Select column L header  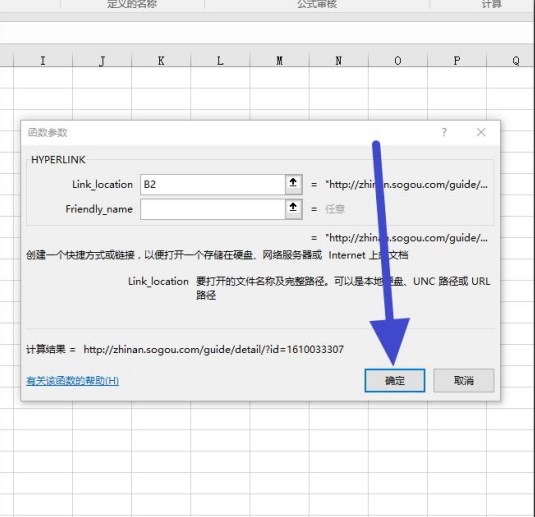[x=220, y=60]
